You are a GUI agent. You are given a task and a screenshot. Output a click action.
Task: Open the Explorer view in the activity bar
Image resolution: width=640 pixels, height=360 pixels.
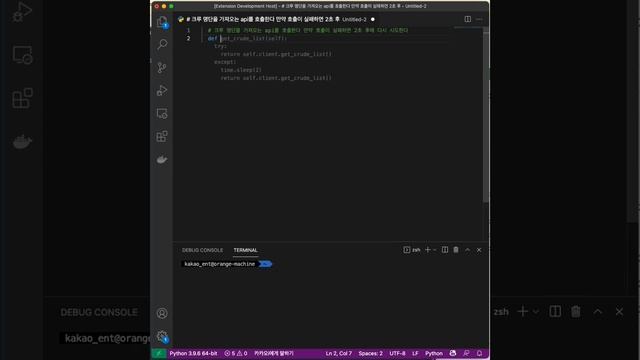pos(162,21)
